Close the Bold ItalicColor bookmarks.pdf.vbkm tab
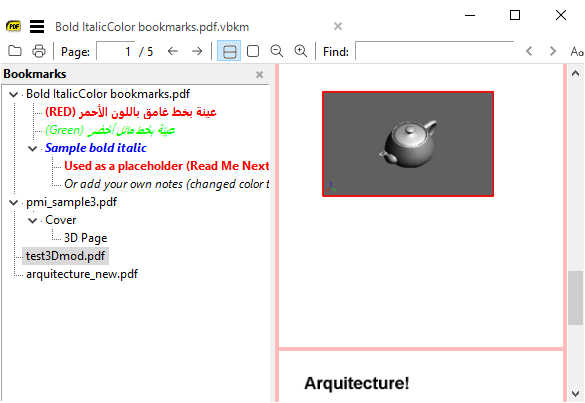 tap(338, 26)
